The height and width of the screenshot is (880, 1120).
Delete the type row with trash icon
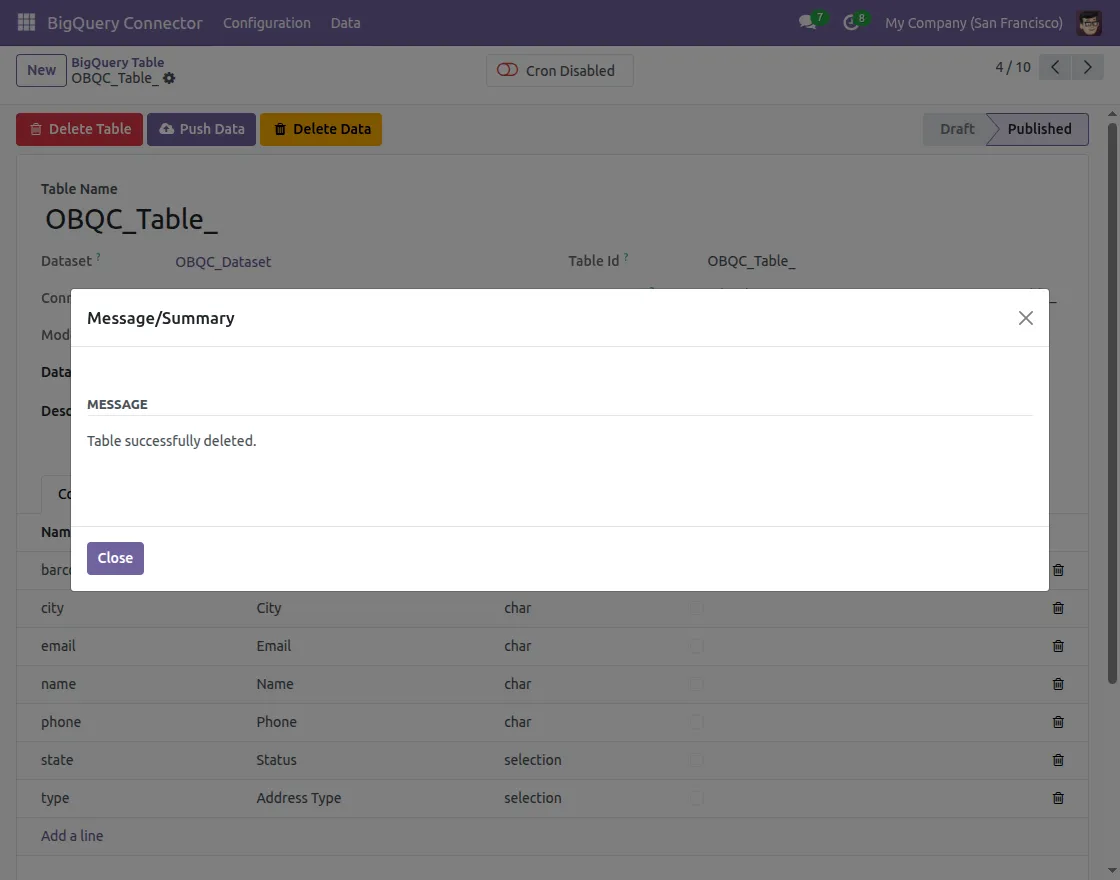pos(1058,798)
